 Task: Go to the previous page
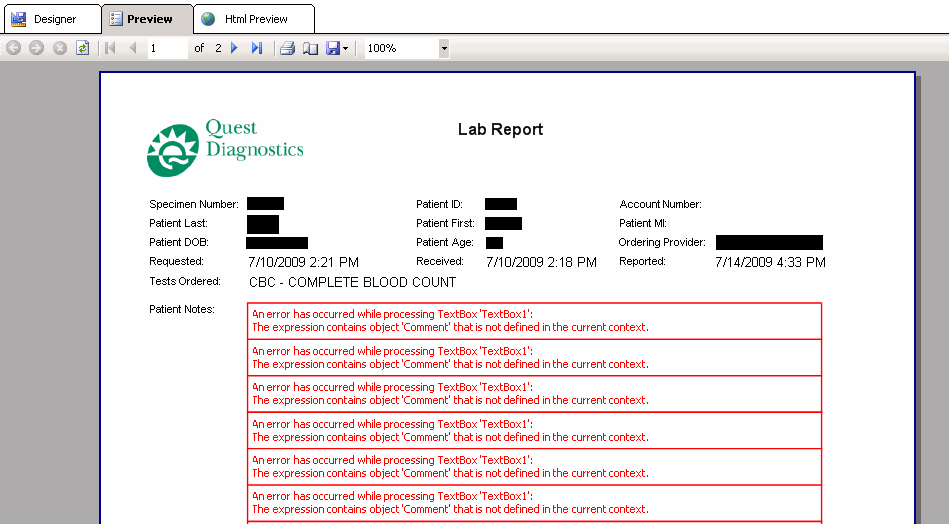pos(133,48)
